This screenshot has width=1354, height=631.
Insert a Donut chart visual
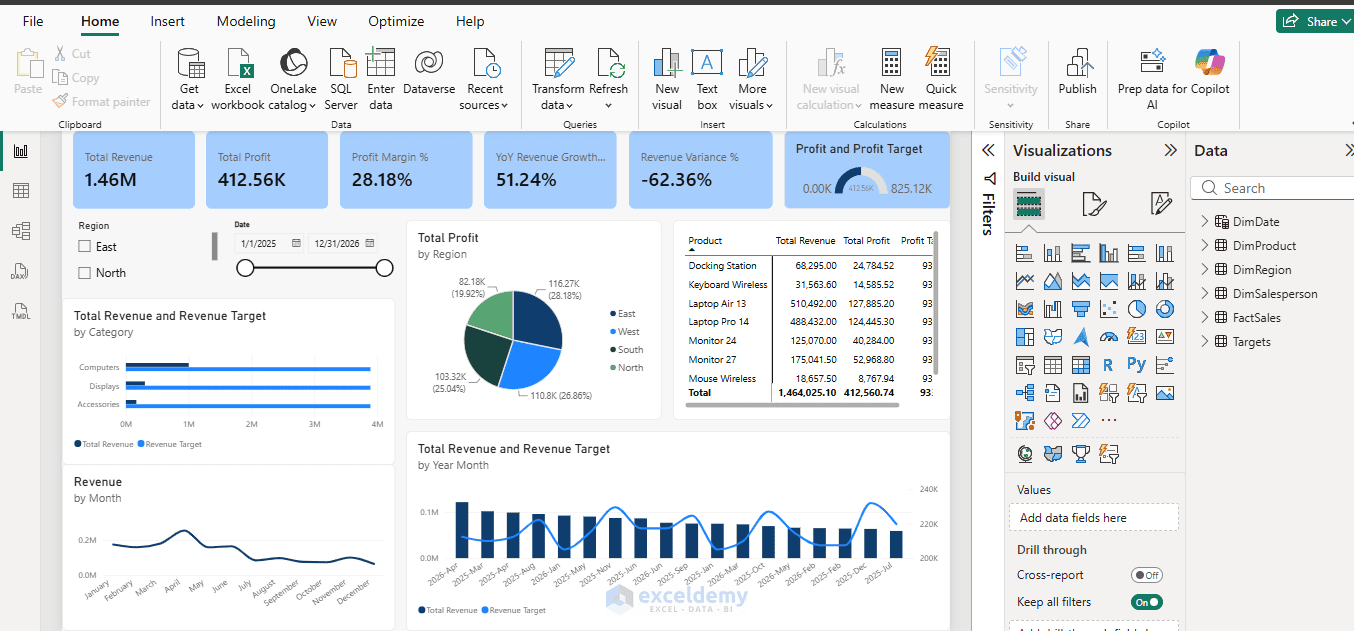pos(1165,309)
